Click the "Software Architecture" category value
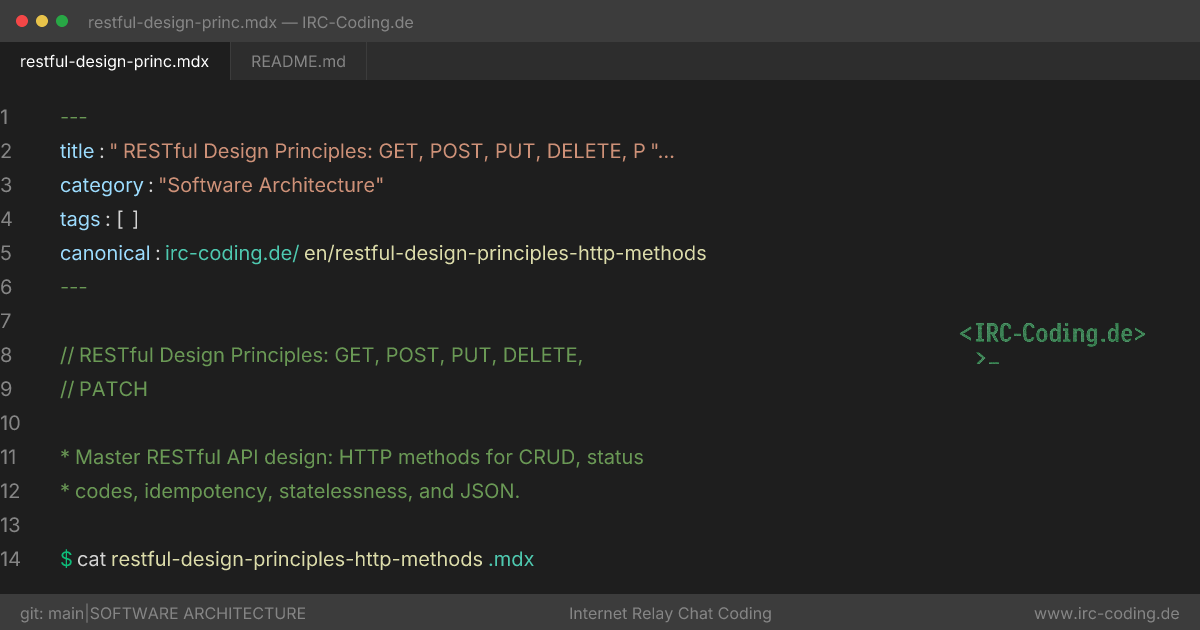This screenshot has width=1200, height=630. coord(271,185)
